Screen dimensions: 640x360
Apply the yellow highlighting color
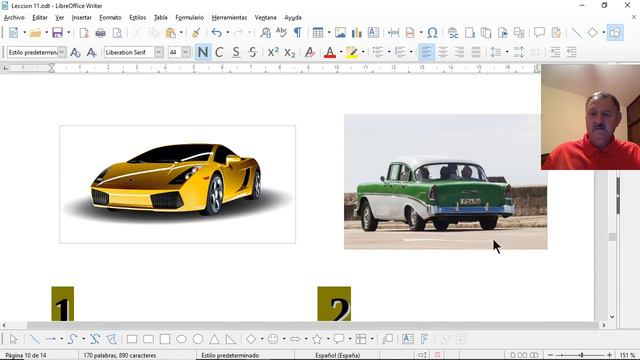[351, 52]
